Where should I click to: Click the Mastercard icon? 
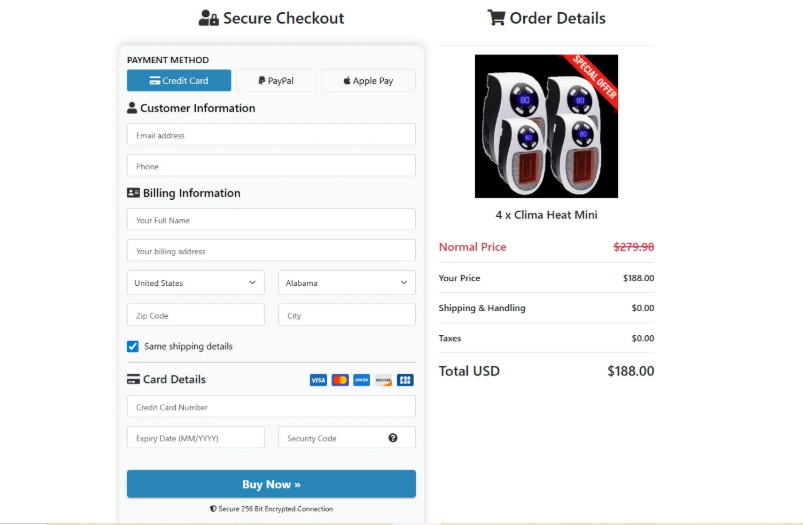(340, 380)
